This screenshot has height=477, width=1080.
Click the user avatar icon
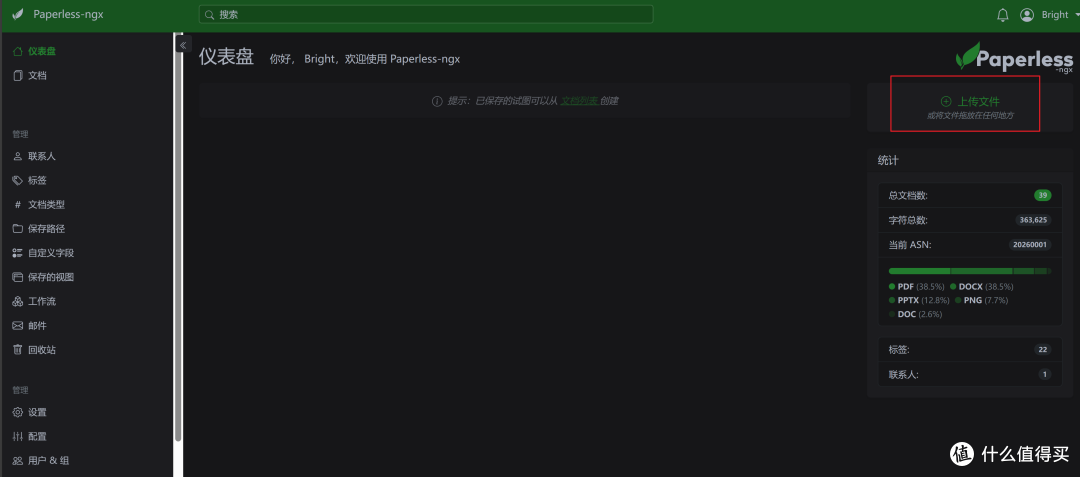point(1027,15)
